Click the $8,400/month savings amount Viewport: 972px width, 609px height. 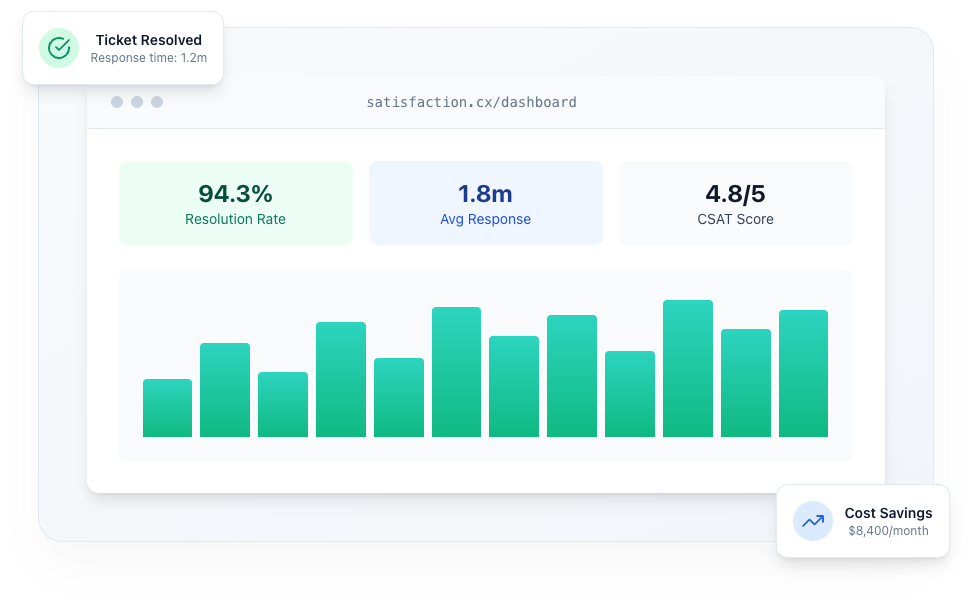click(x=888, y=531)
